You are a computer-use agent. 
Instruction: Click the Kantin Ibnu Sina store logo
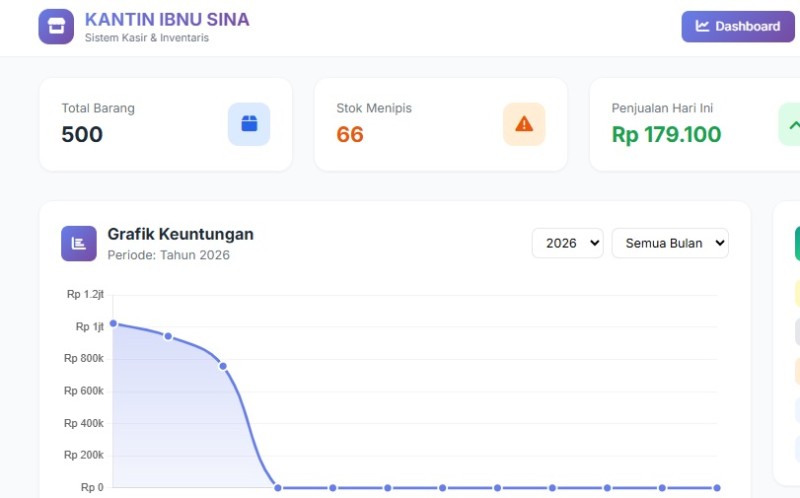pos(56,27)
